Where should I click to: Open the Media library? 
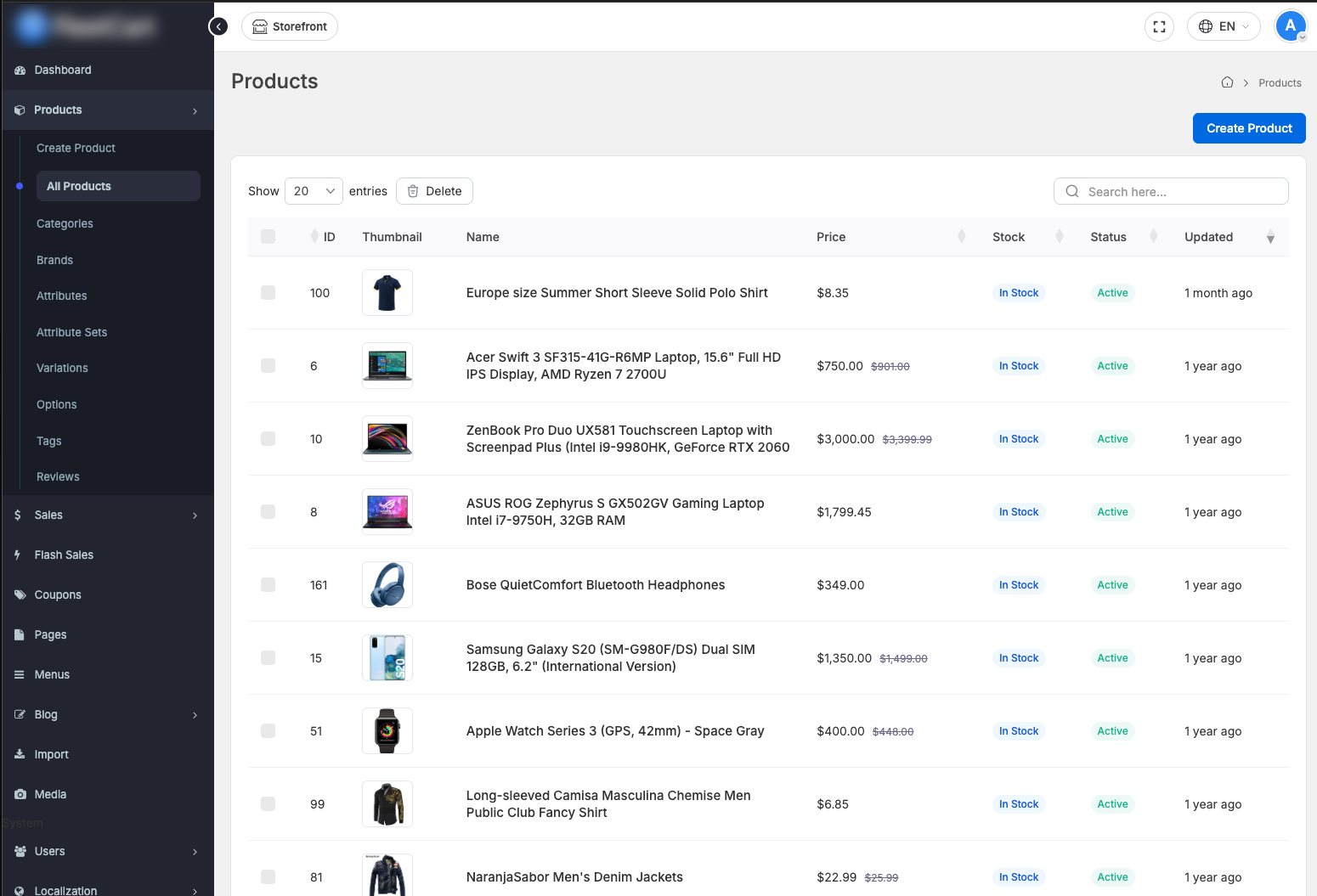pyautogui.click(x=50, y=794)
